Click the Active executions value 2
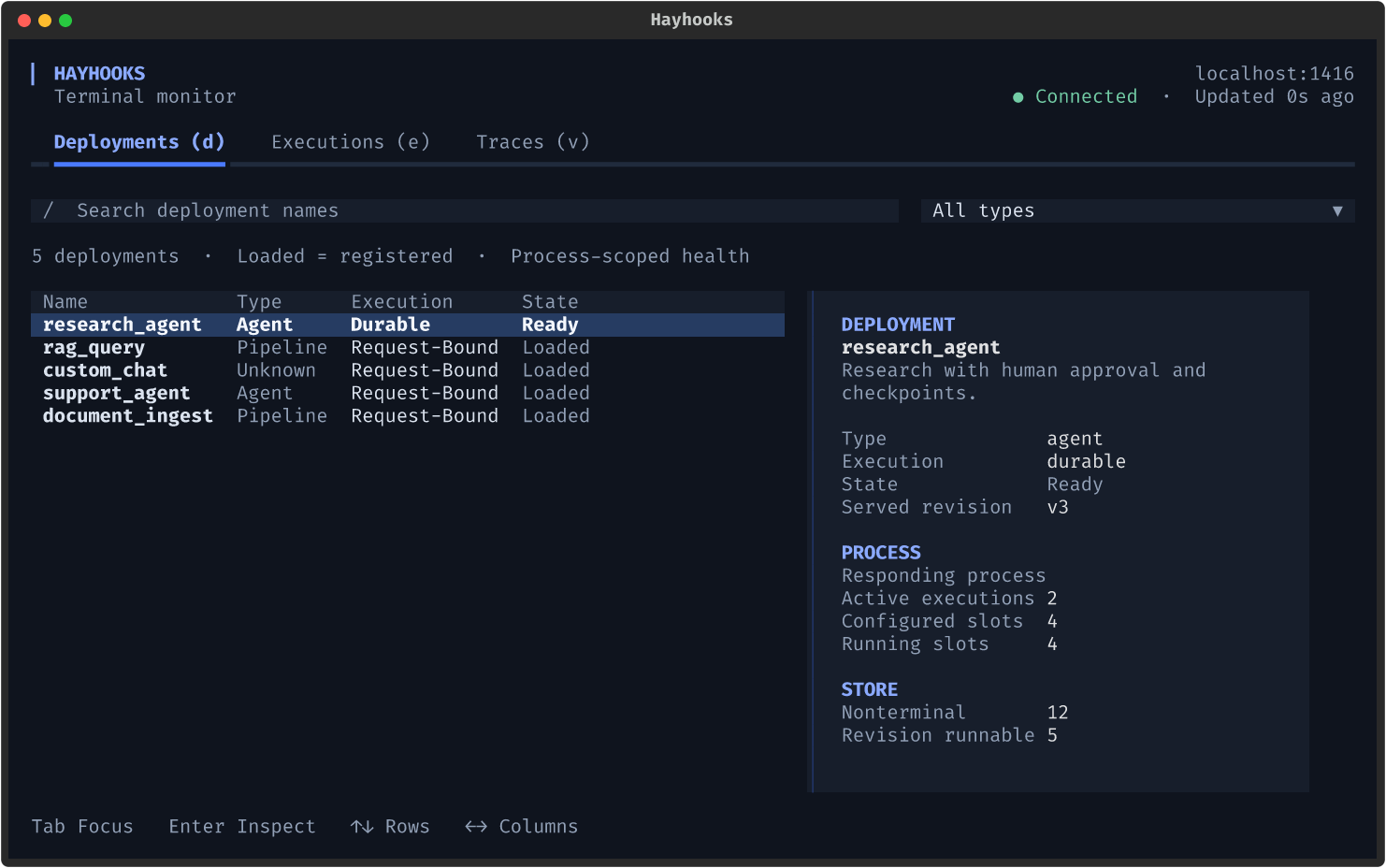The image size is (1386, 868). 1052,599
